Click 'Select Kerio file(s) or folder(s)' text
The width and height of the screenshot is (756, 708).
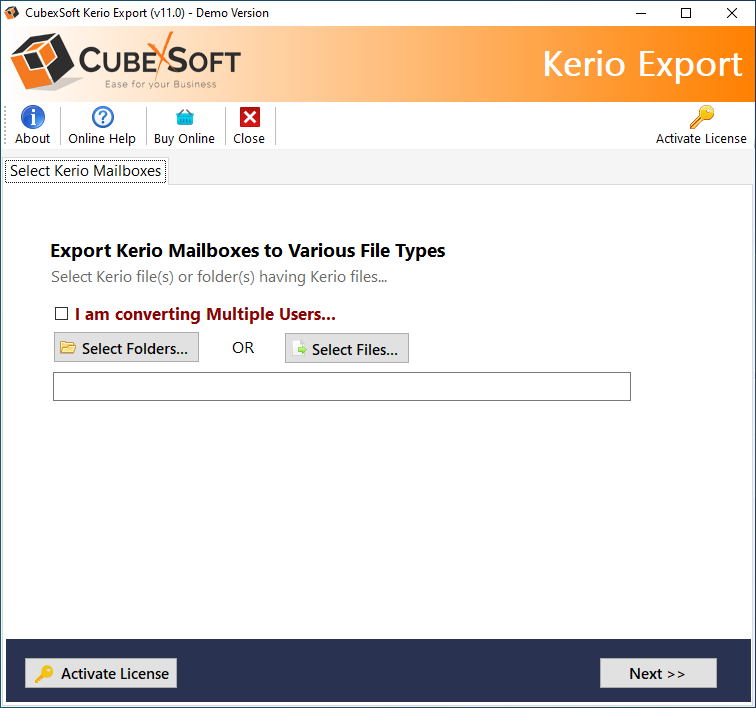point(219,277)
